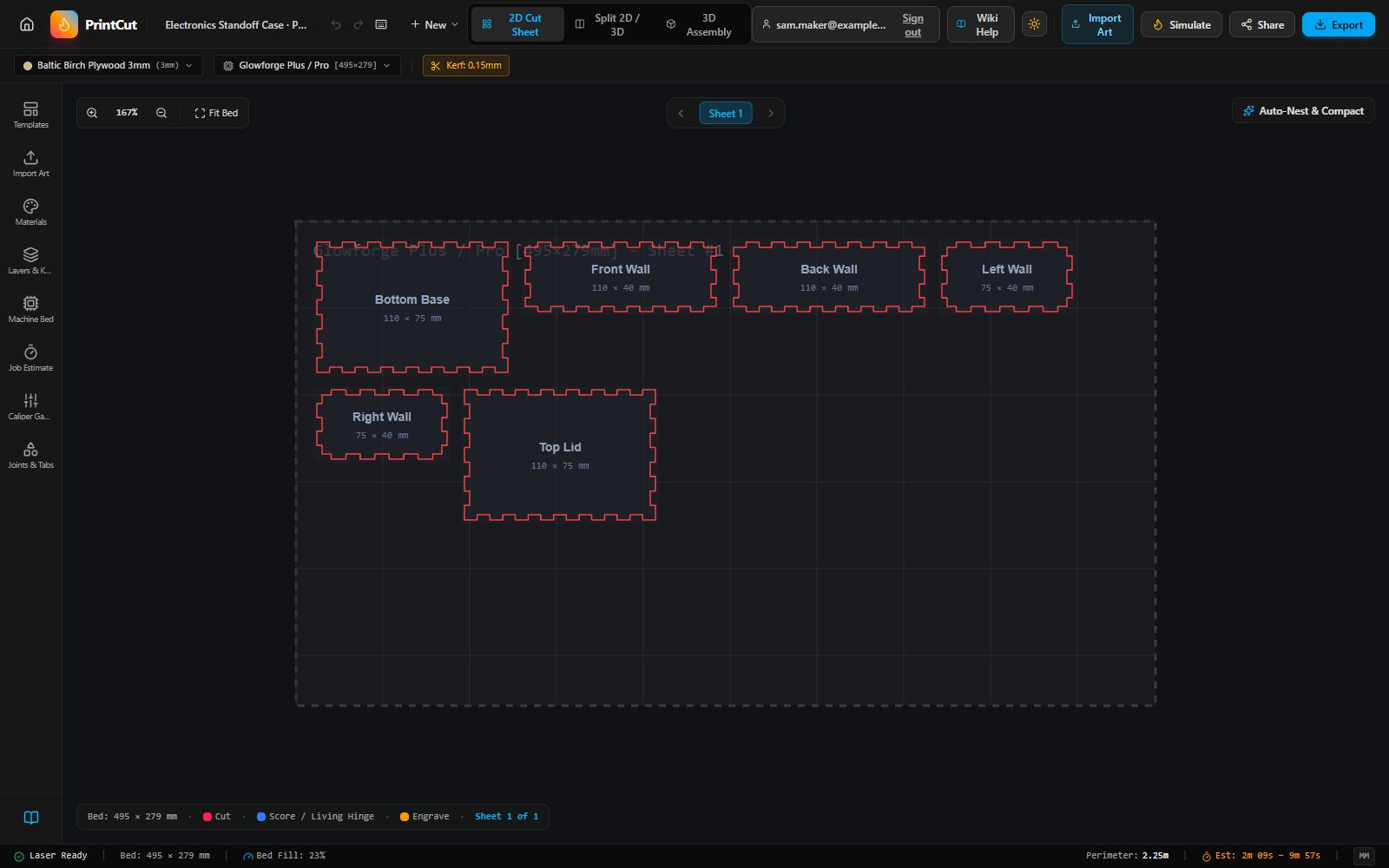Click the Sign out link
Image resolution: width=1389 pixels, height=868 pixels.
pyautogui.click(x=912, y=24)
